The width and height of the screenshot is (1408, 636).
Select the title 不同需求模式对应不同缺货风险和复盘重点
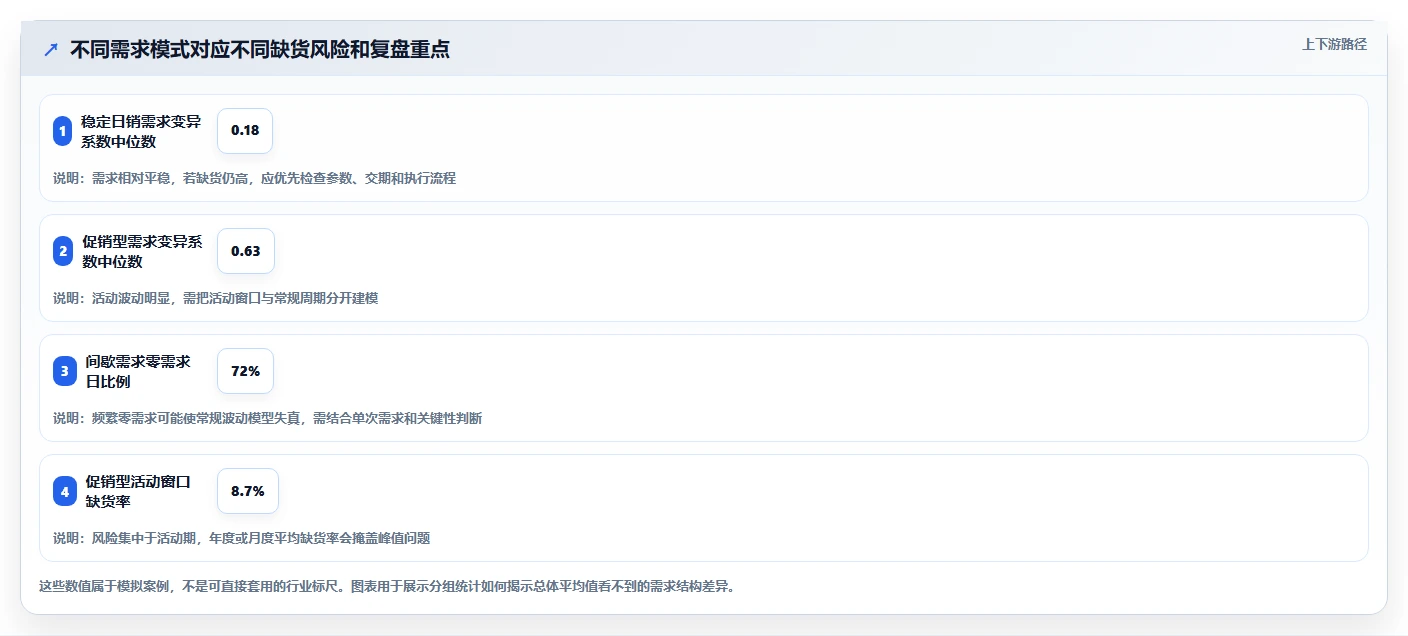[260, 49]
